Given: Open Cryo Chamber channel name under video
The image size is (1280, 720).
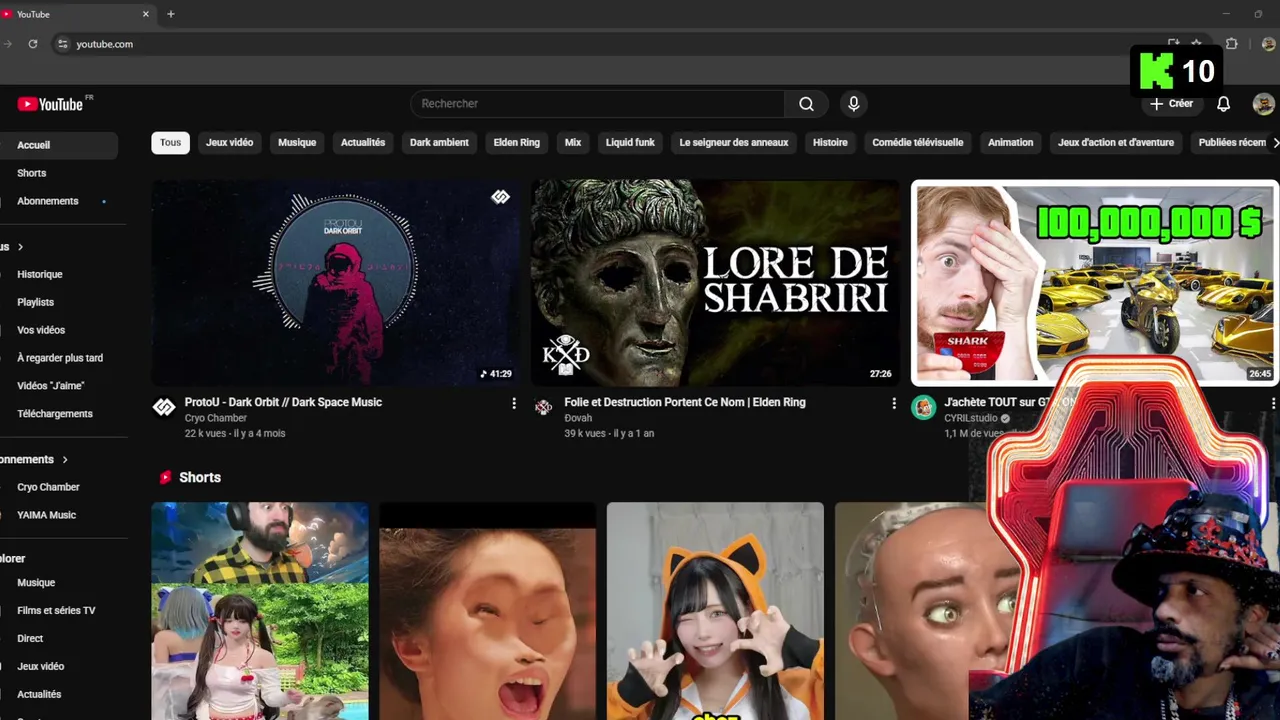Looking at the screenshot, I should [x=216, y=418].
